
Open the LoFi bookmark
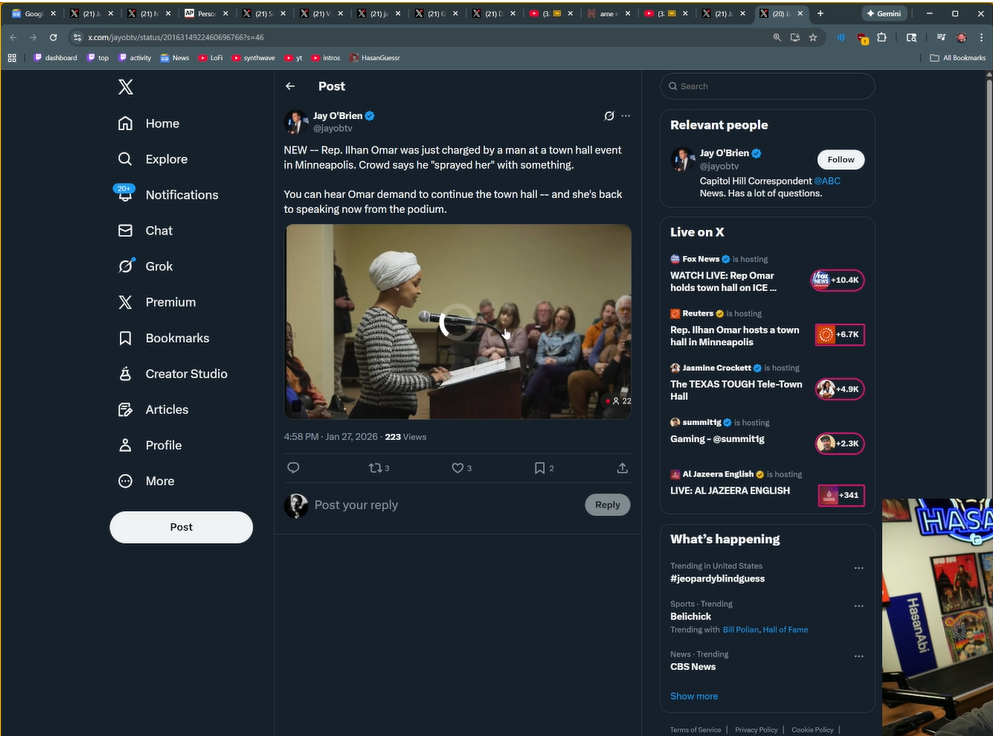tap(210, 58)
